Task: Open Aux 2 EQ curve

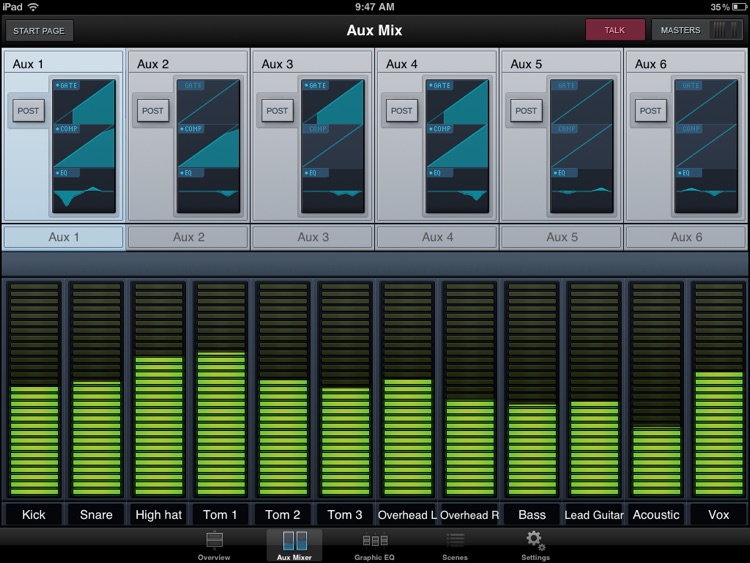Action: [209, 190]
